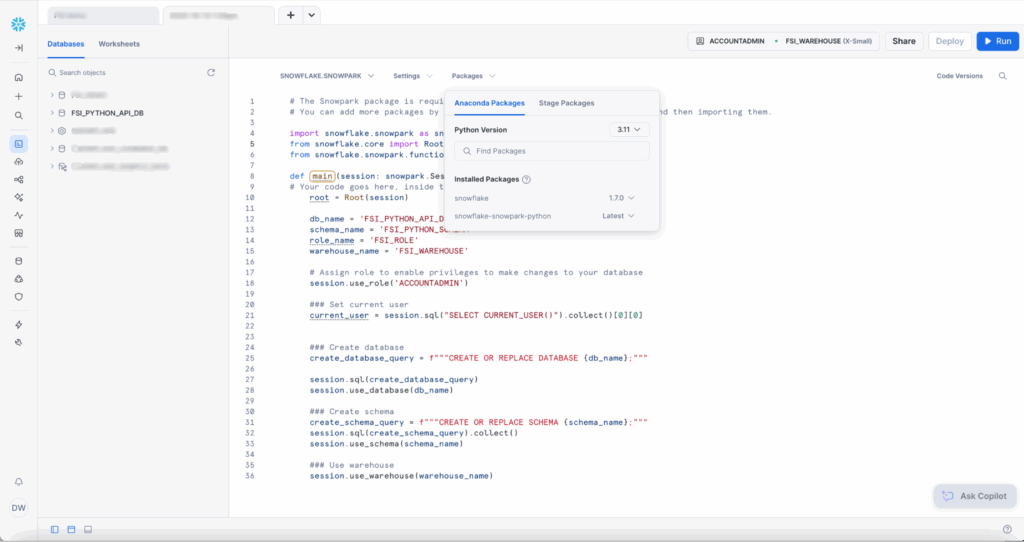Refresh the database objects list

click(211, 73)
